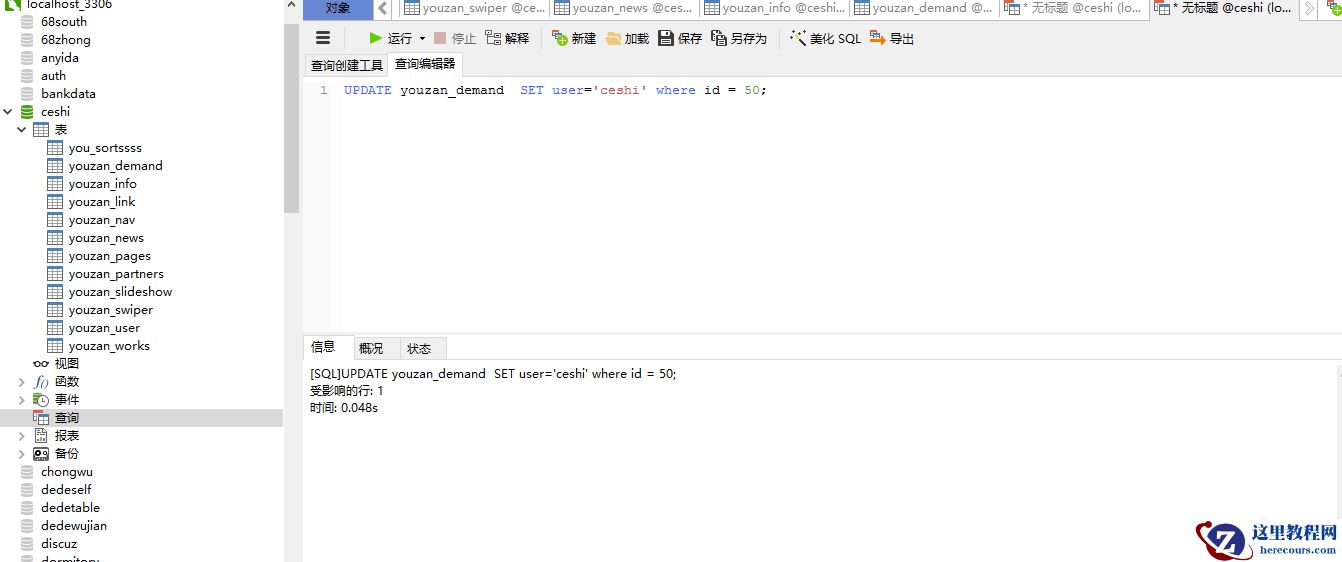Switch to the first 无标题 @ceshi query tab
The image size is (1342, 562).
pos(1074,9)
